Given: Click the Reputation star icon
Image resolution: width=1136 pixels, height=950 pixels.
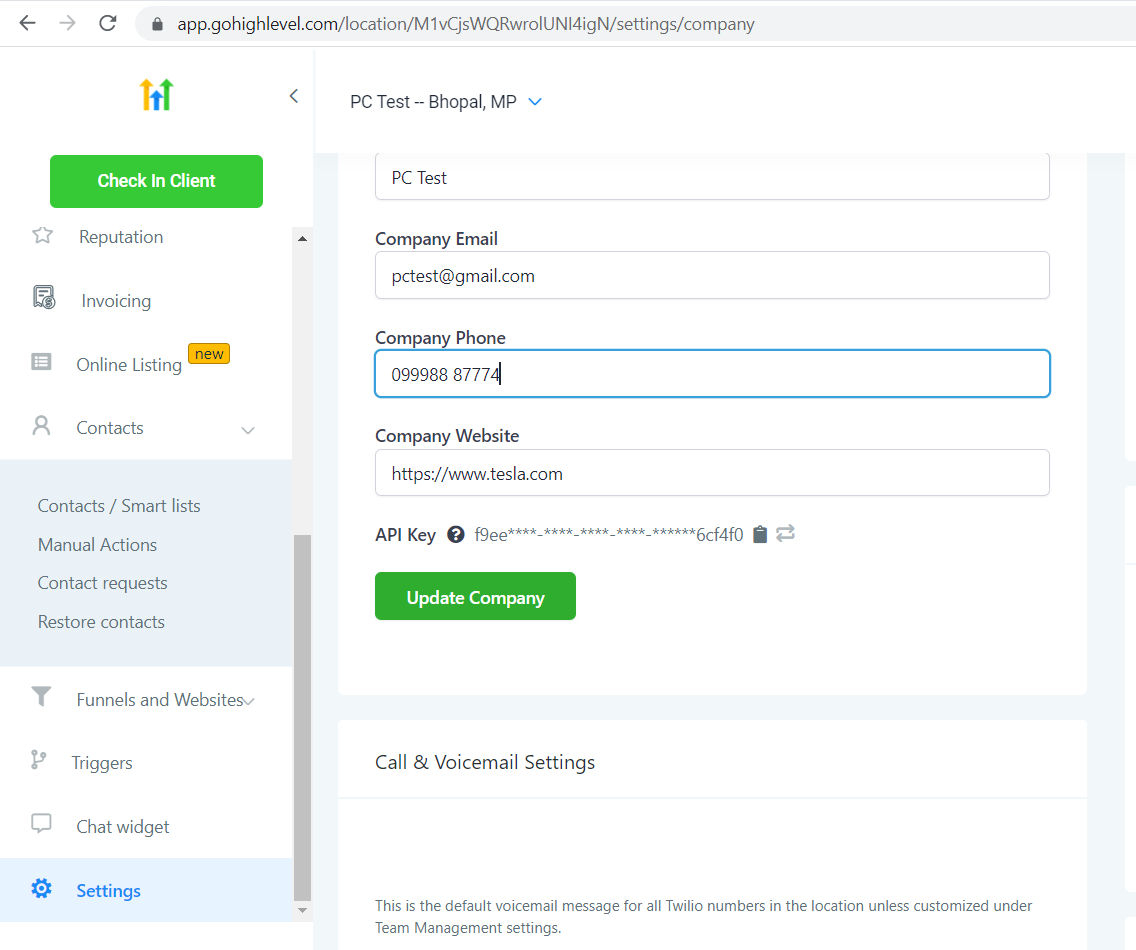Looking at the screenshot, I should [43, 236].
